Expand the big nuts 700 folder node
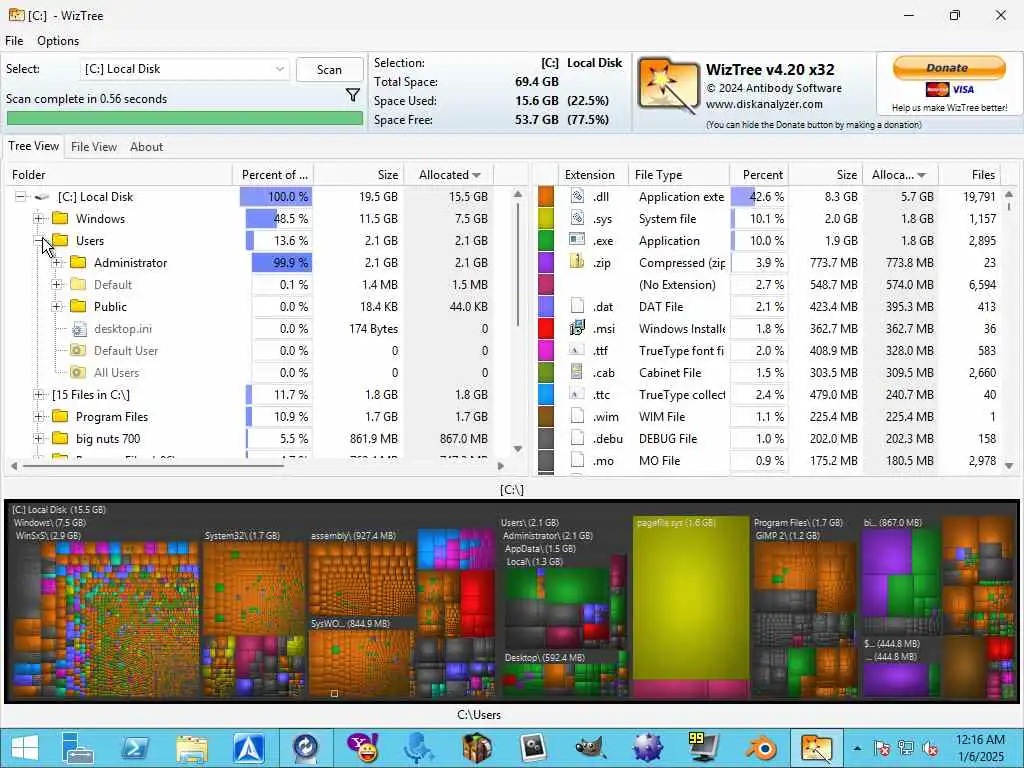 click(39, 438)
